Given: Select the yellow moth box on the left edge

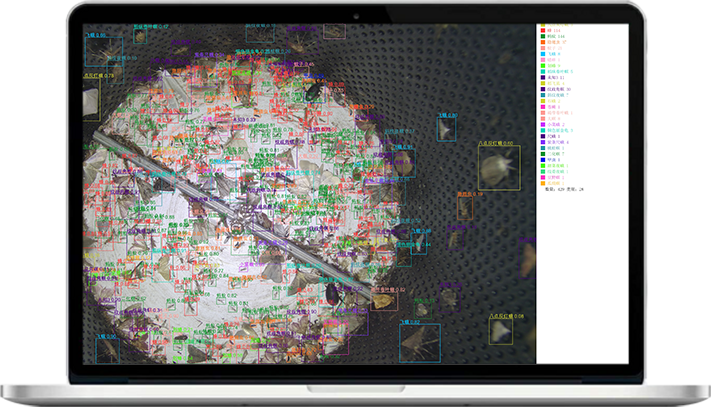Looking at the screenshot, I should click(x=91, y=100).
